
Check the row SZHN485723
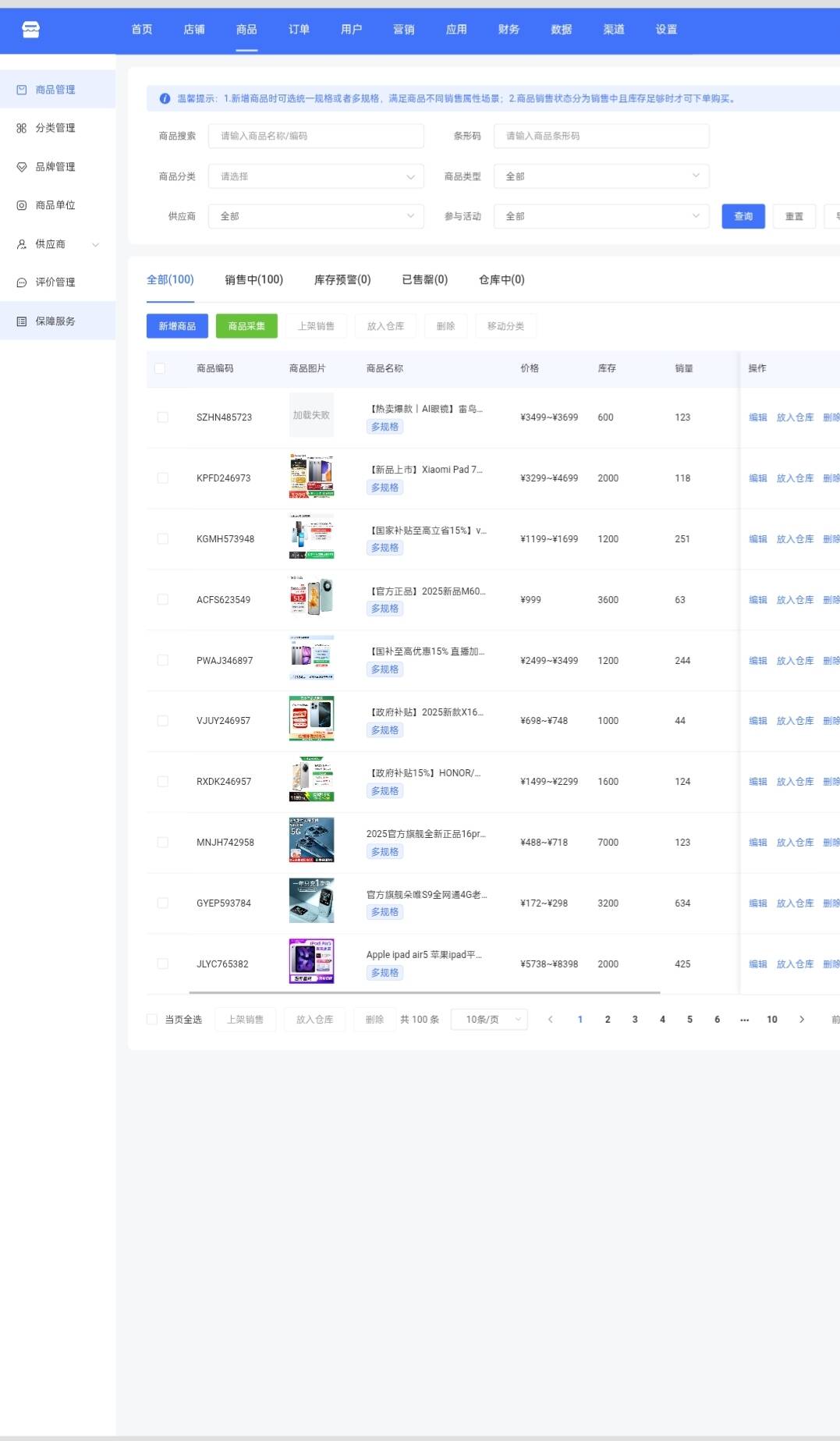point(163,417)
